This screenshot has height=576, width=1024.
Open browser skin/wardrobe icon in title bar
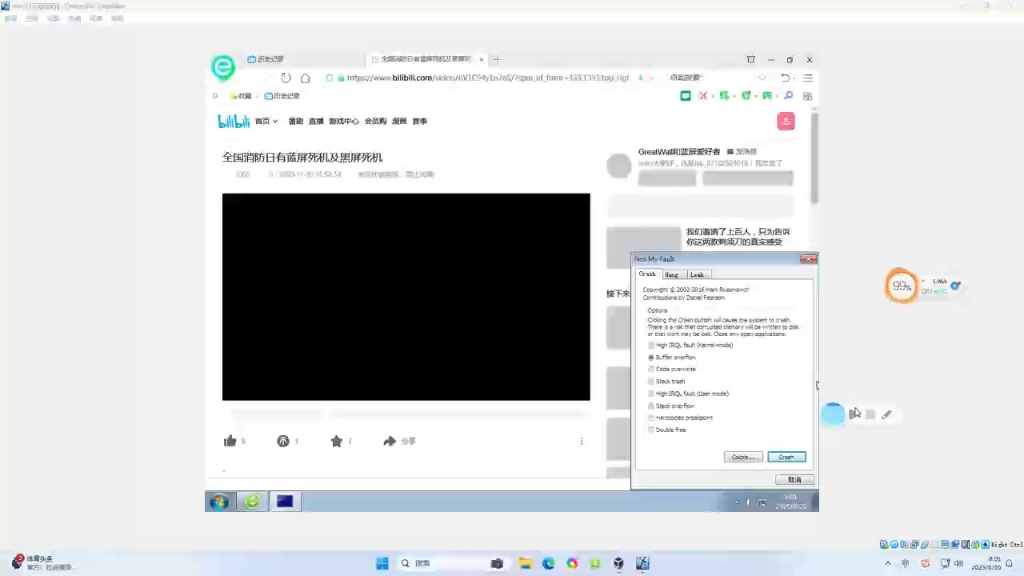751,59
